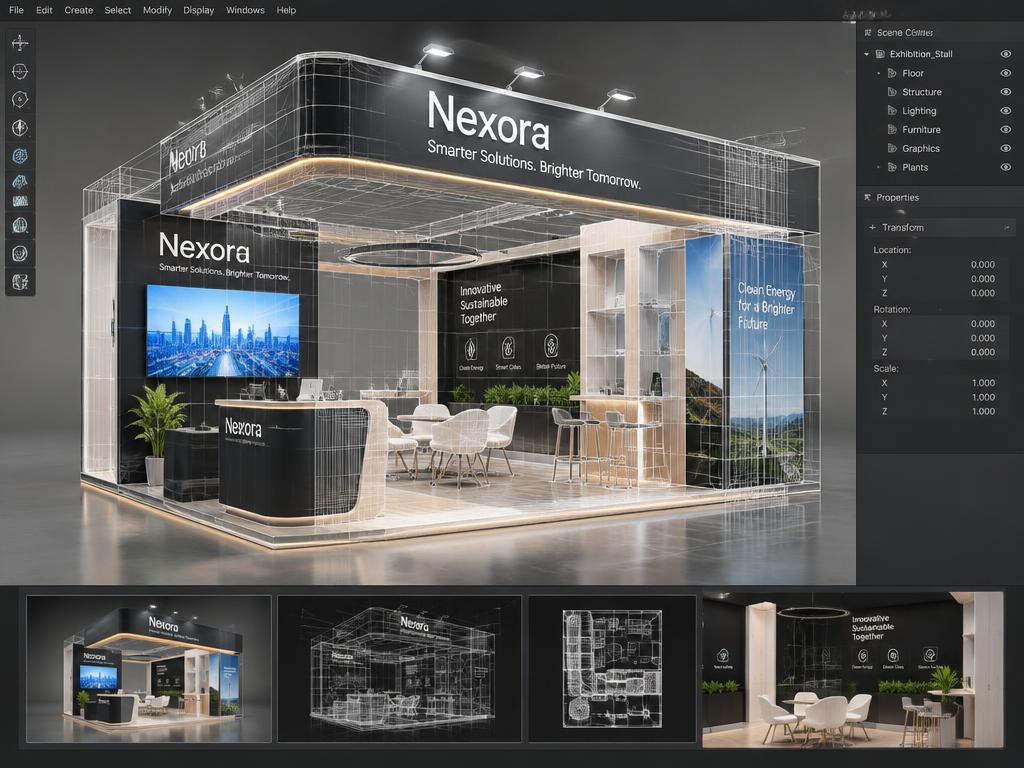Select the blue rectangular grid tool icon
This screenshot has width=1024, height=768.
tap(20, 201)
